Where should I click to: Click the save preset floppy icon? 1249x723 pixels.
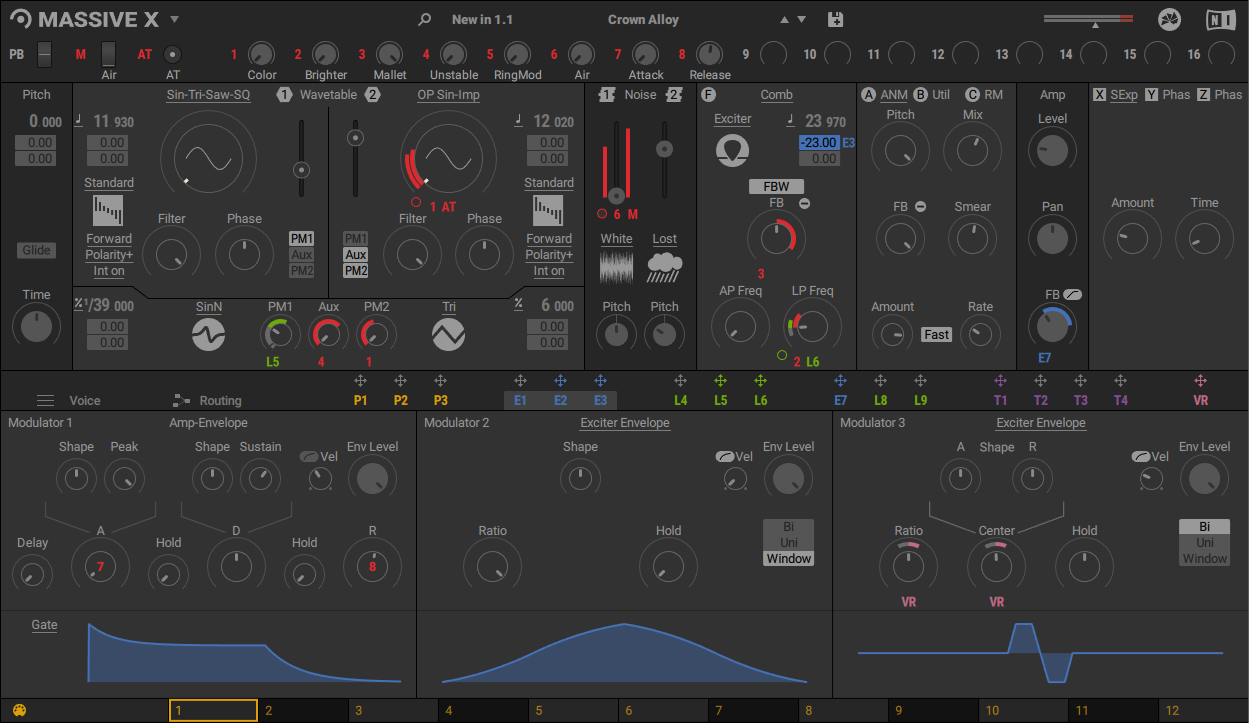[x=836, y=19]
